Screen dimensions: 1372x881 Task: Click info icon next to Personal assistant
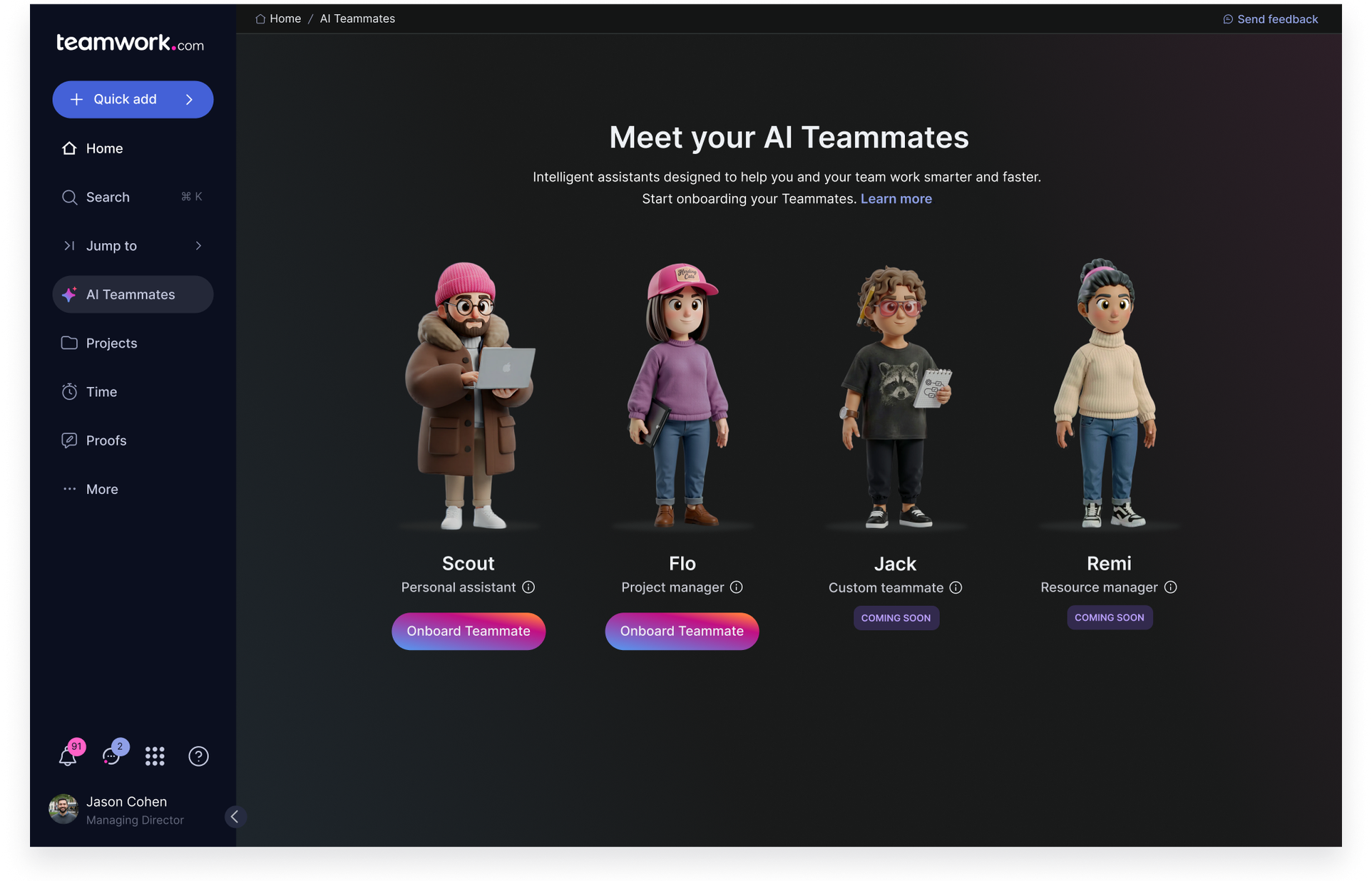[528, 587]
